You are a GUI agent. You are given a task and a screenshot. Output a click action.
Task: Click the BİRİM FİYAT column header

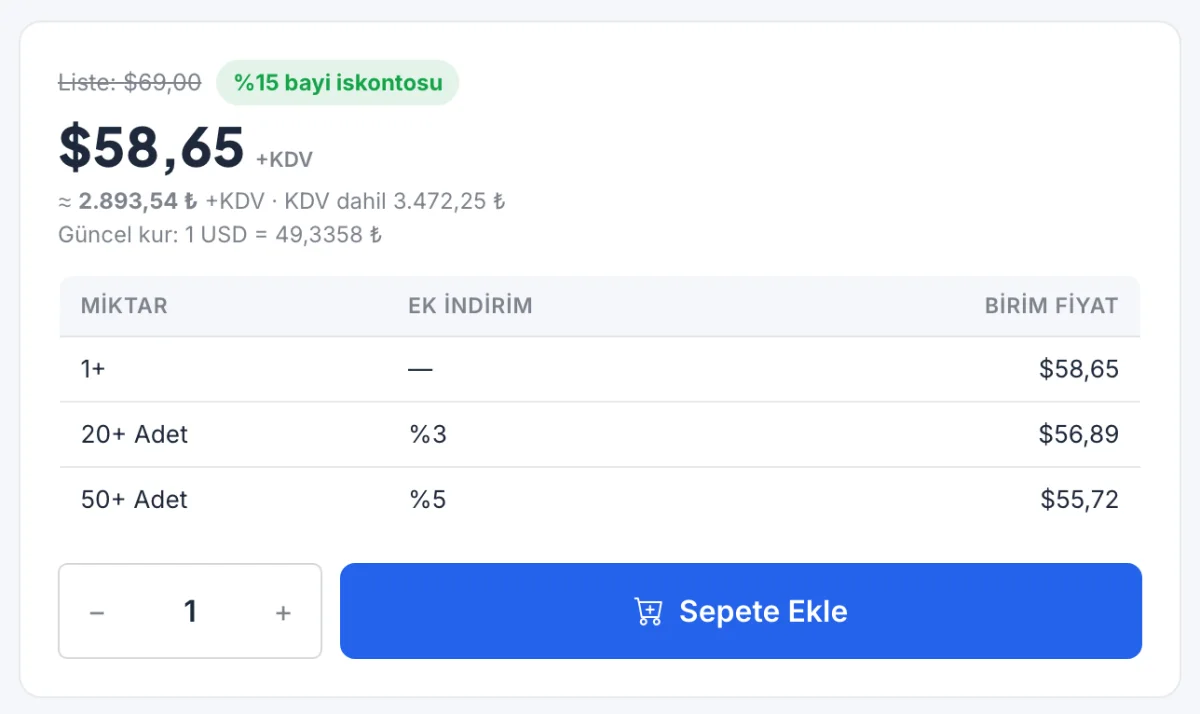(x=1051, y=306)
